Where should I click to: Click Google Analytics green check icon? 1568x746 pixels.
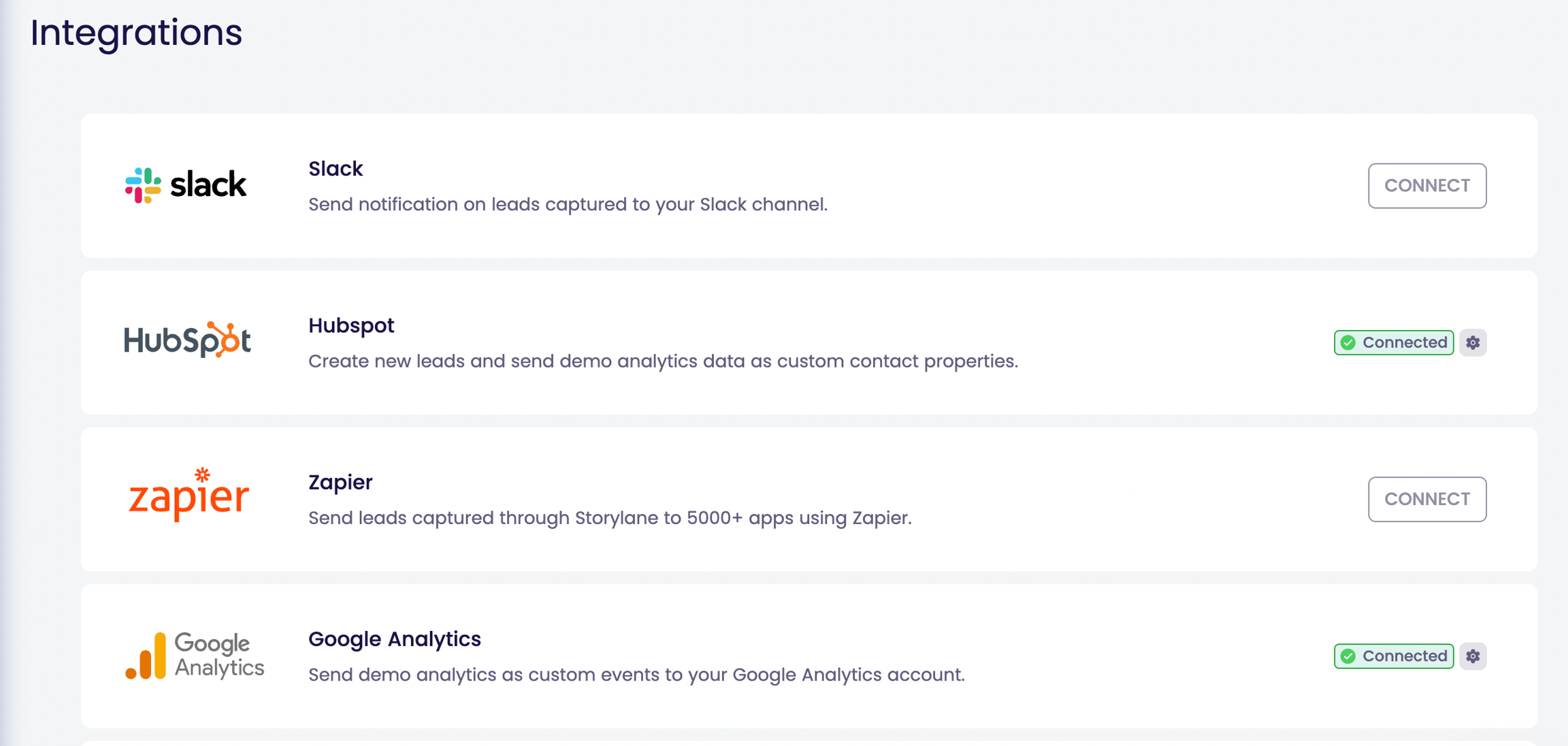pyautogui.click(x=1348, y=656)
